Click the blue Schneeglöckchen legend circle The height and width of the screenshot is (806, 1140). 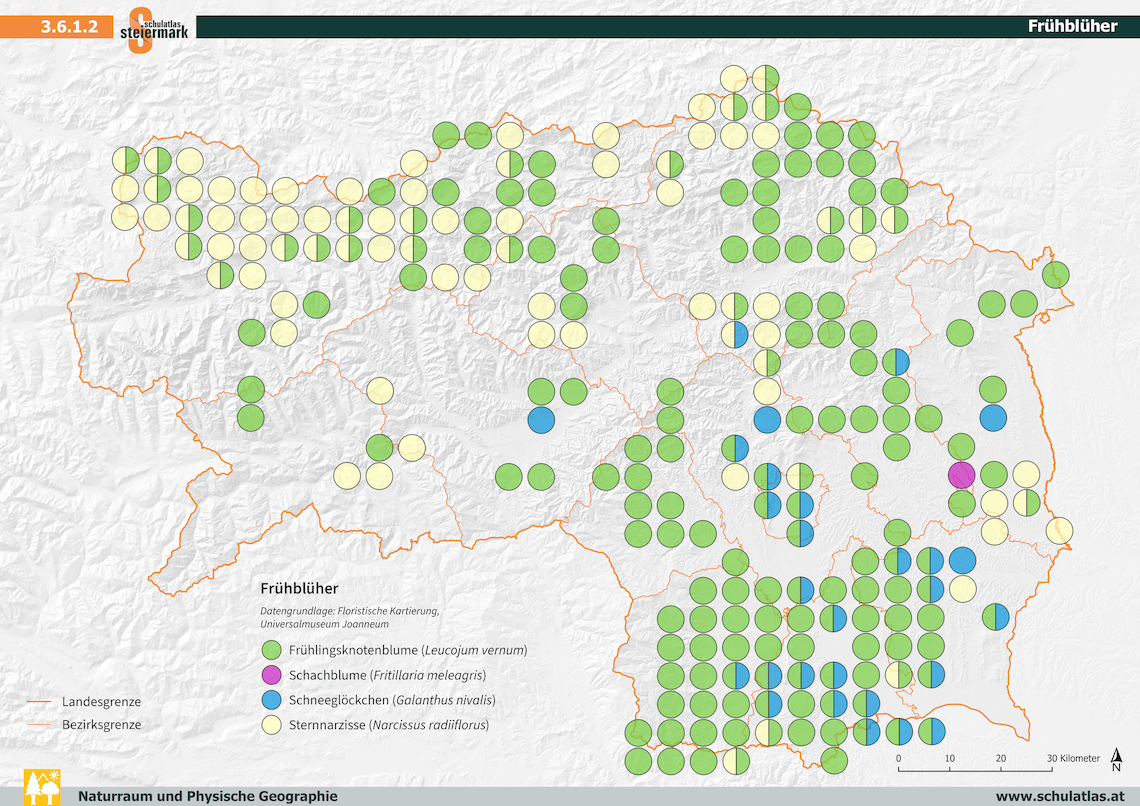pyautogui.click(x=271, y=700)
